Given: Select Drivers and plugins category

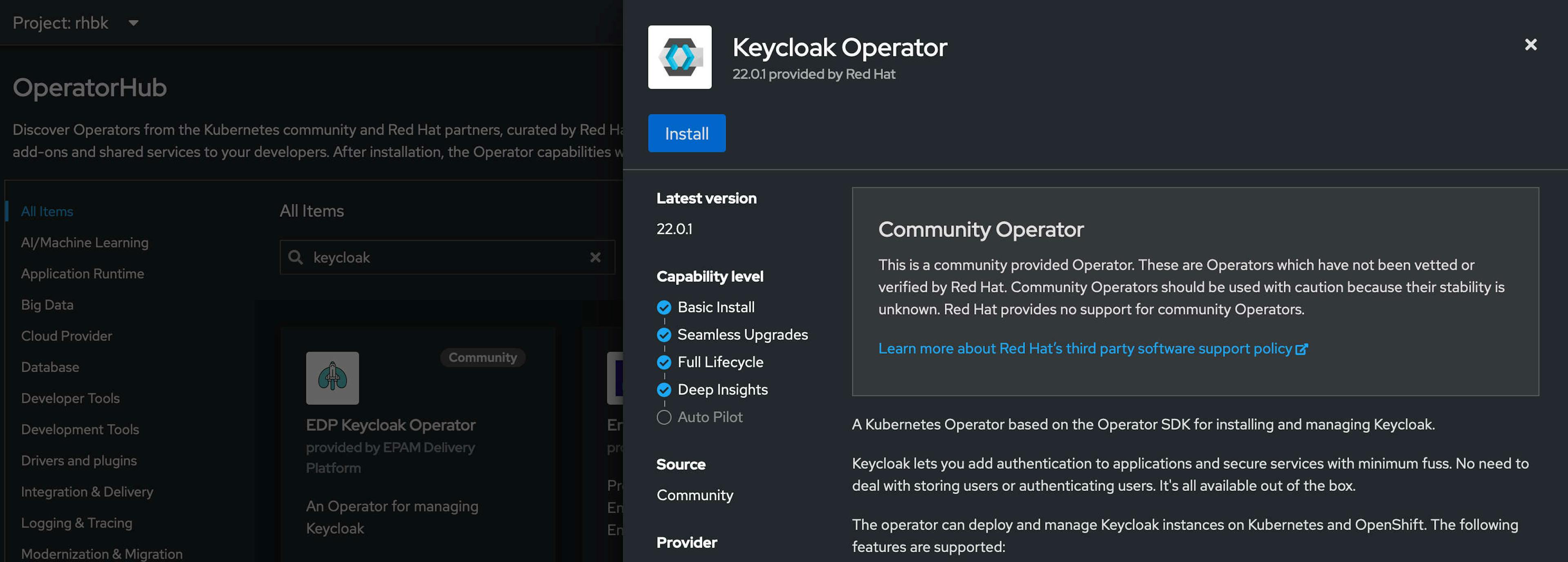Looking at the screenshot, I should pyautogui.click(x=78, y=460).
